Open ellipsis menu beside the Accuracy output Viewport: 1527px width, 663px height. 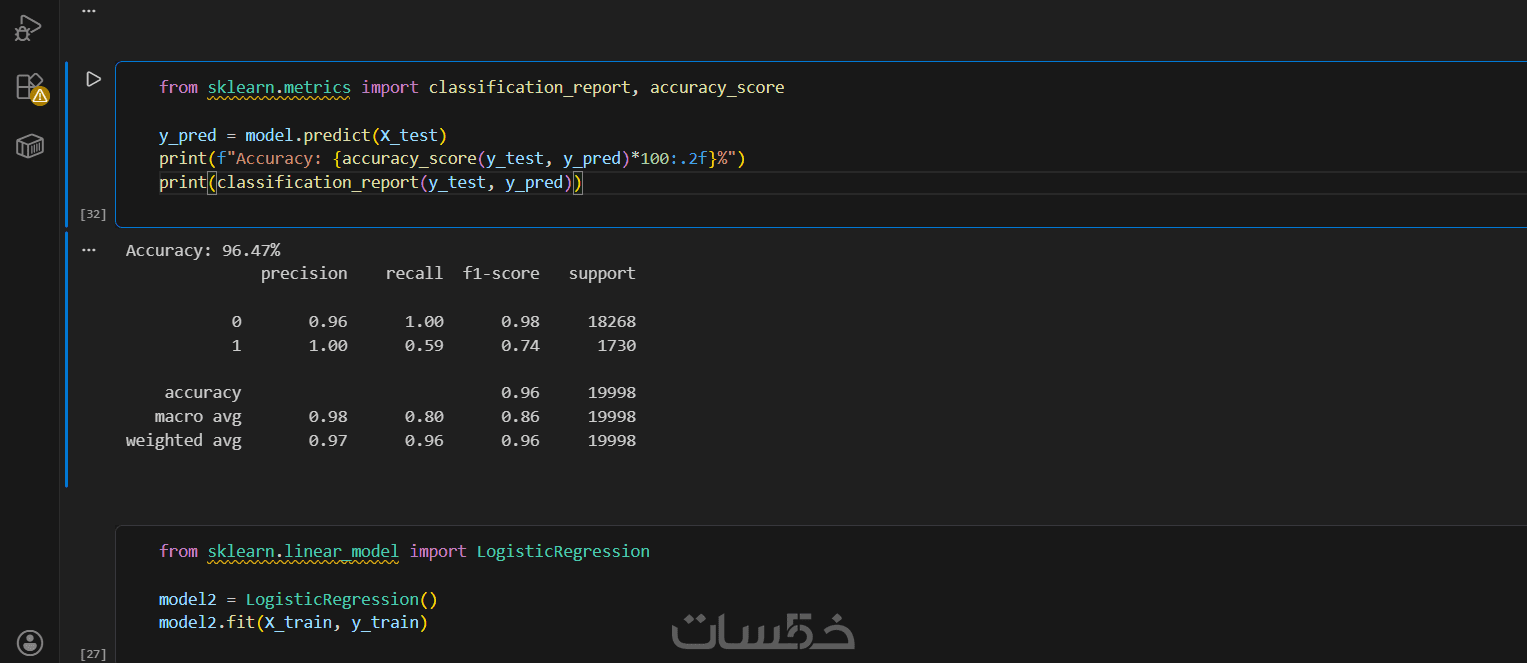[89, 250]
